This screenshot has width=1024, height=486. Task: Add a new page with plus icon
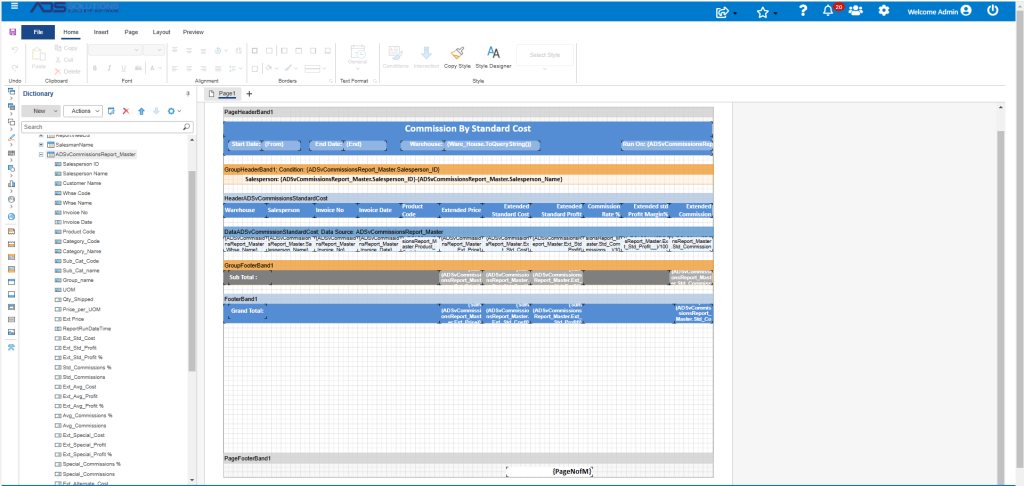[x=249, y=94]
